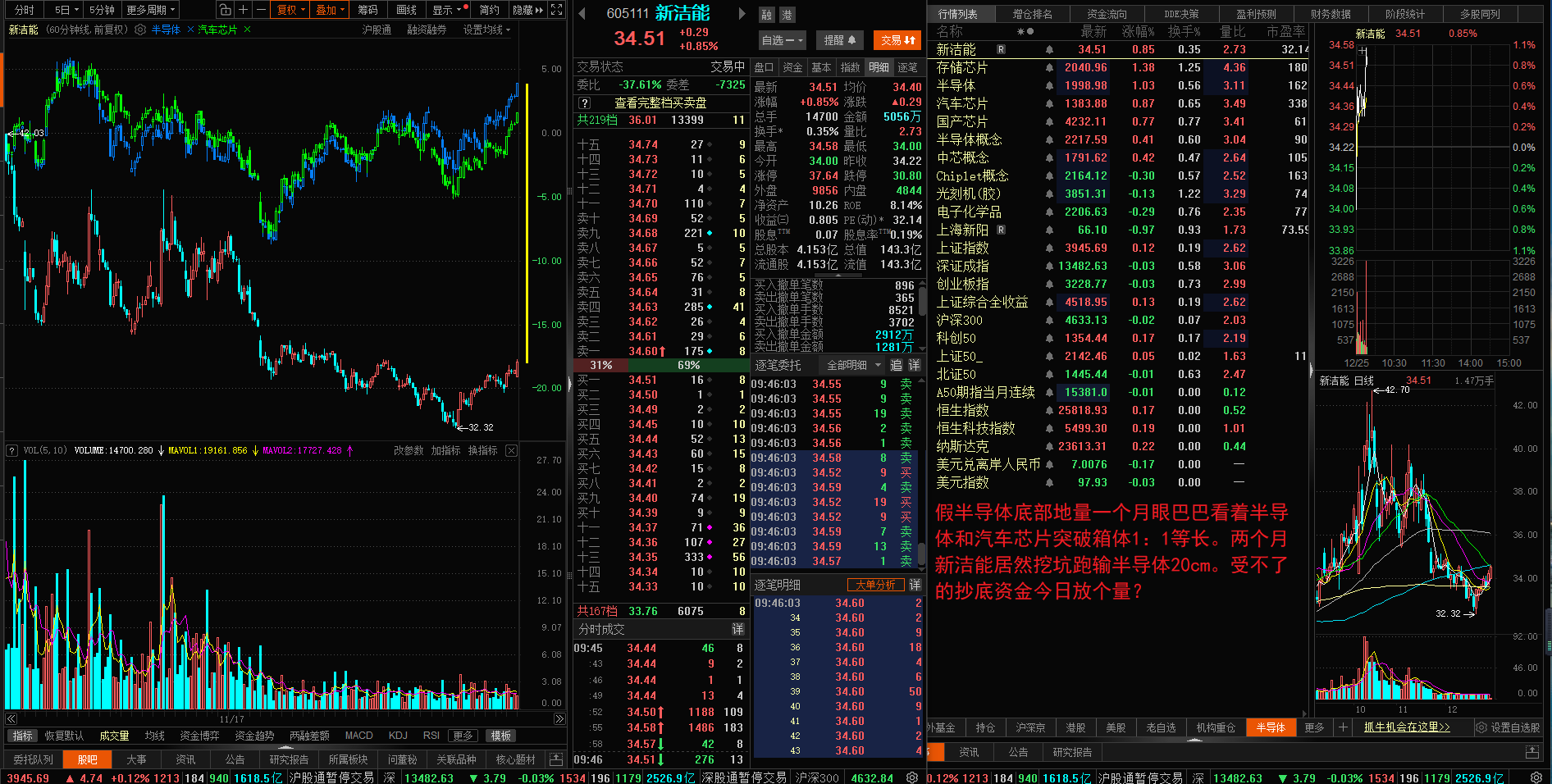This screenshot has width=1552, height=784.
Task: Toggle 详 detail option in 逐笔委托 header
Action: pos(915,365)
